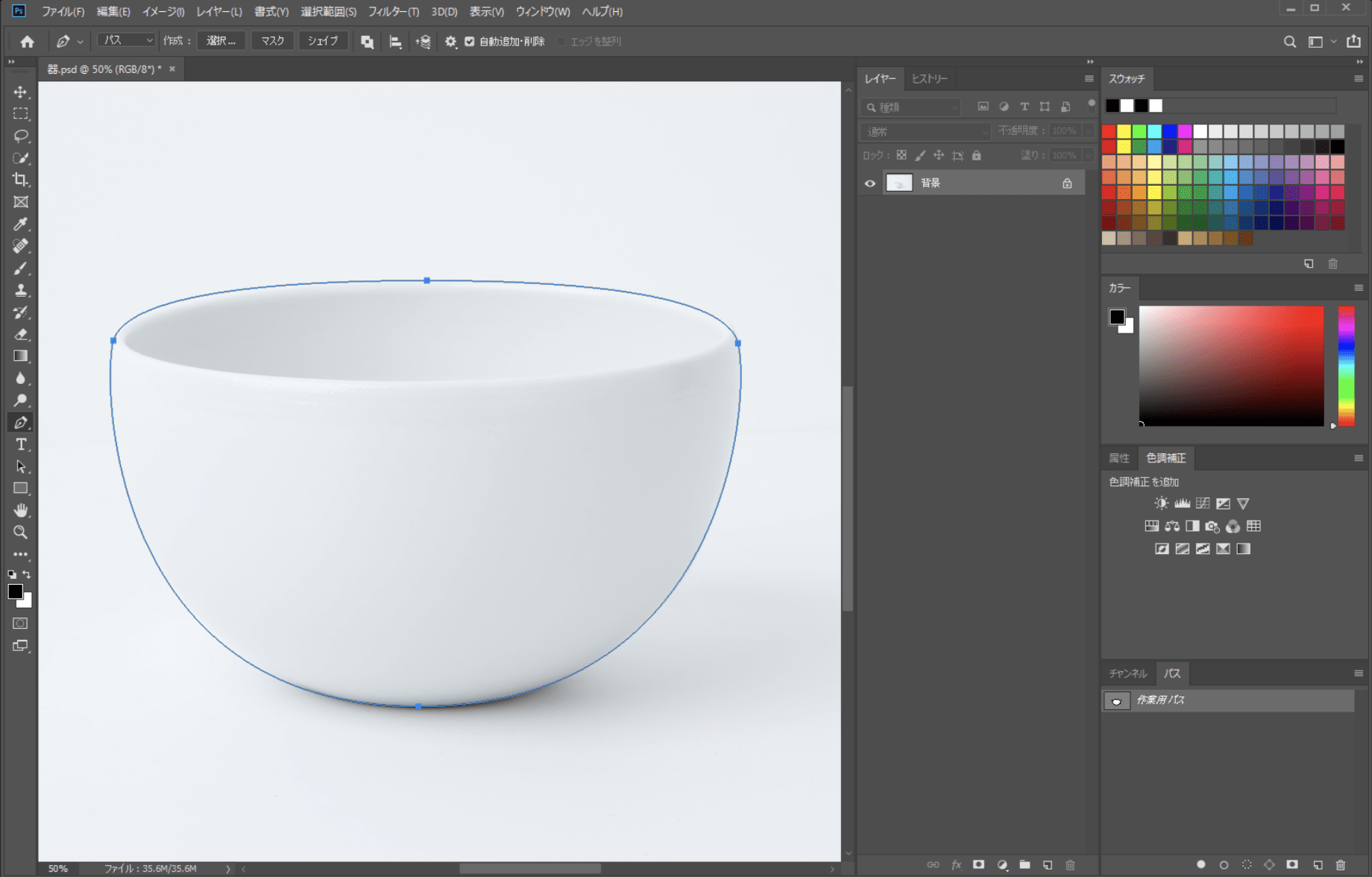Select the Horizontal Type tool

pyautogui.click(x=20, y=444)
